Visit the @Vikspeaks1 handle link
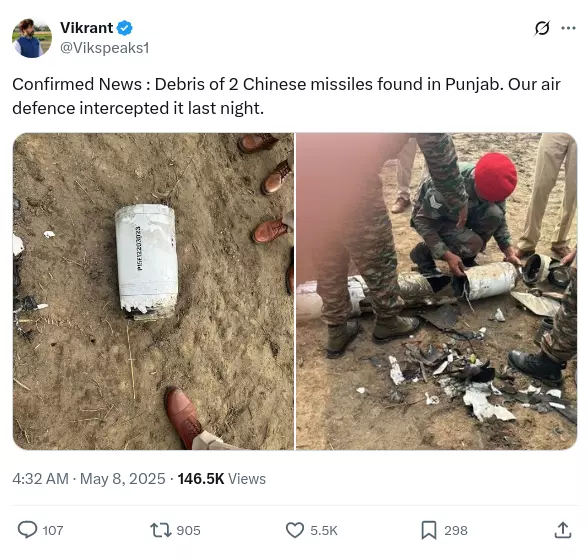This screenshot has width=588, height=560. pos(105,48)
